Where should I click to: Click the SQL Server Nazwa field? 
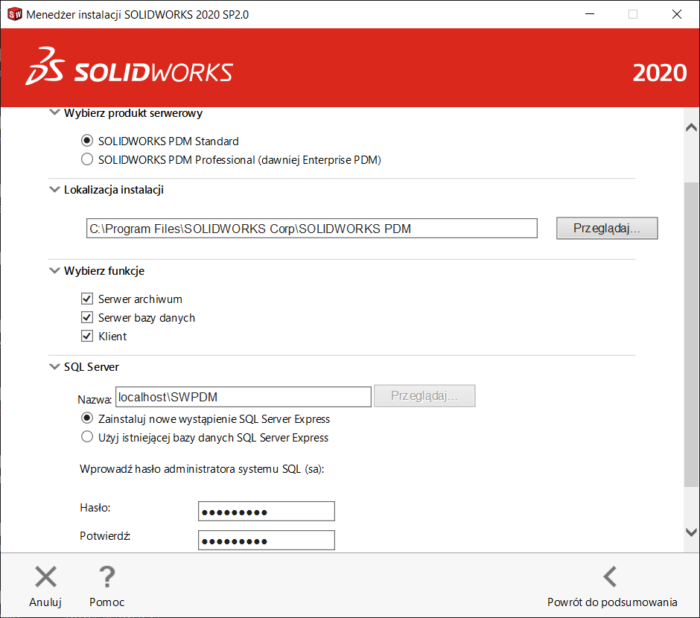point(243,397)
